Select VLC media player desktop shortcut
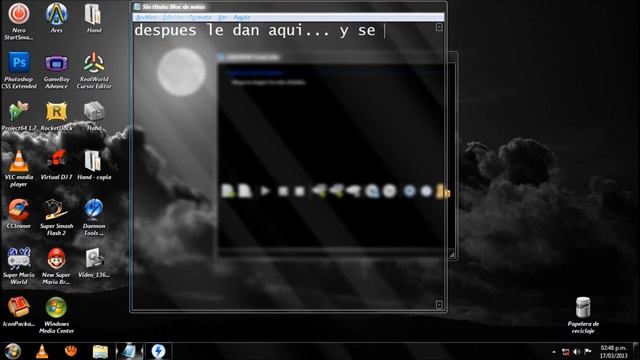This screenshot has height=360, width=640. pos(19,168)
